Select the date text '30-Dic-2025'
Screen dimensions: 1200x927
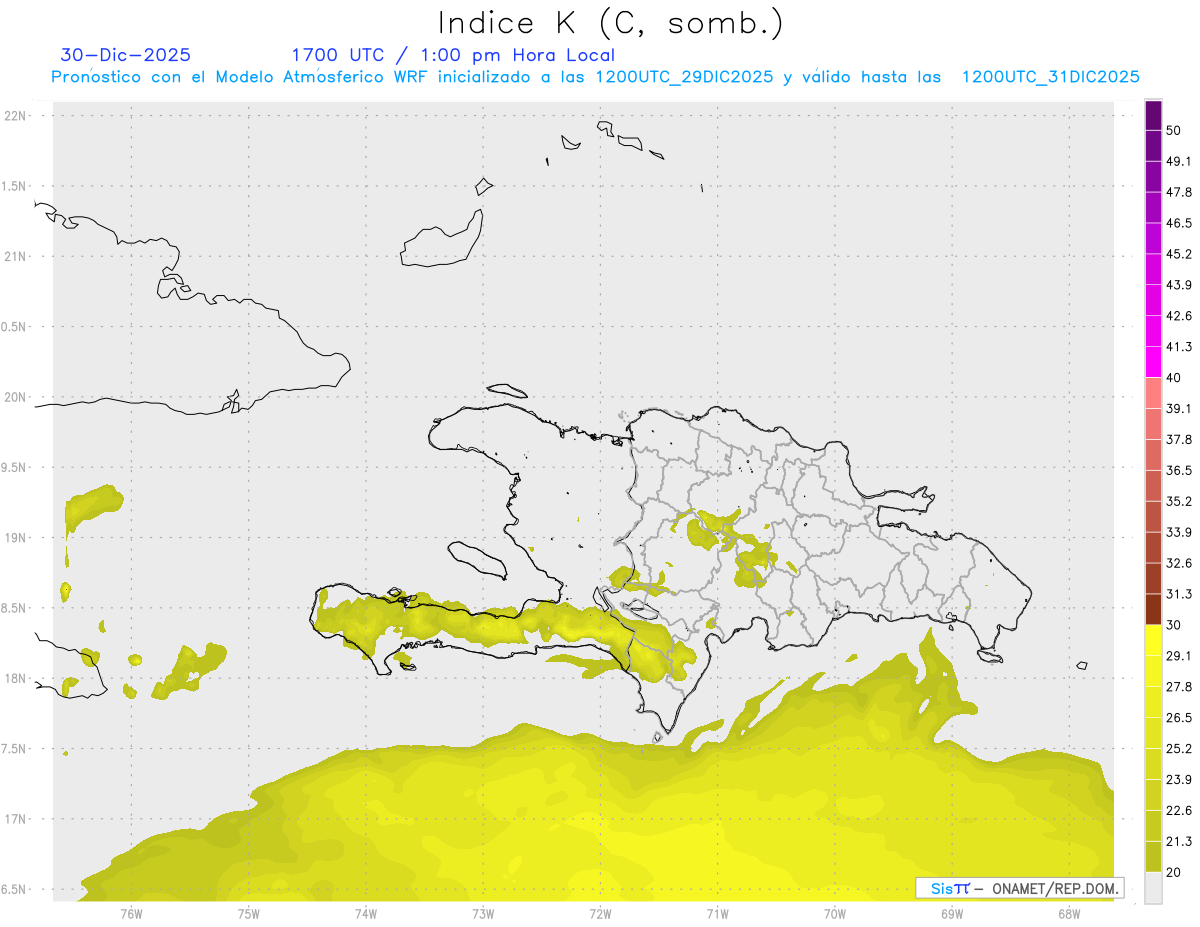[126, 55]
